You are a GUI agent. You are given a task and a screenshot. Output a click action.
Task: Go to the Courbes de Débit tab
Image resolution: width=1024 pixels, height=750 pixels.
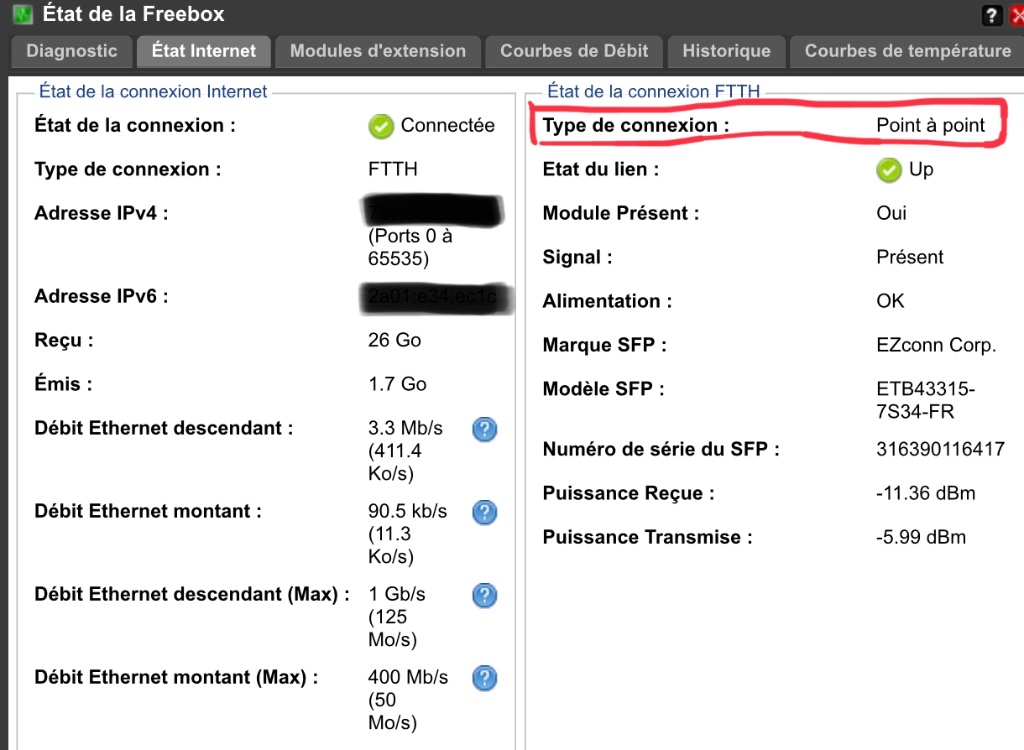coord(574,51)
